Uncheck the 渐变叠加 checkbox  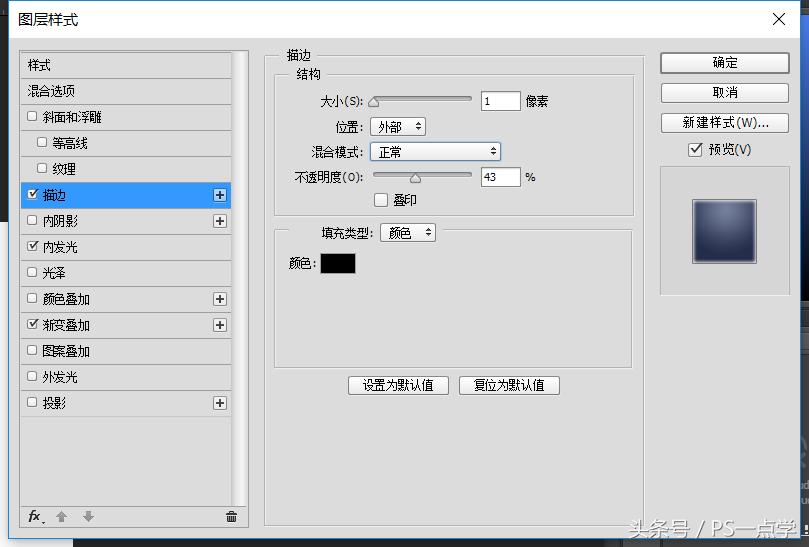click(x=33, y=324)
